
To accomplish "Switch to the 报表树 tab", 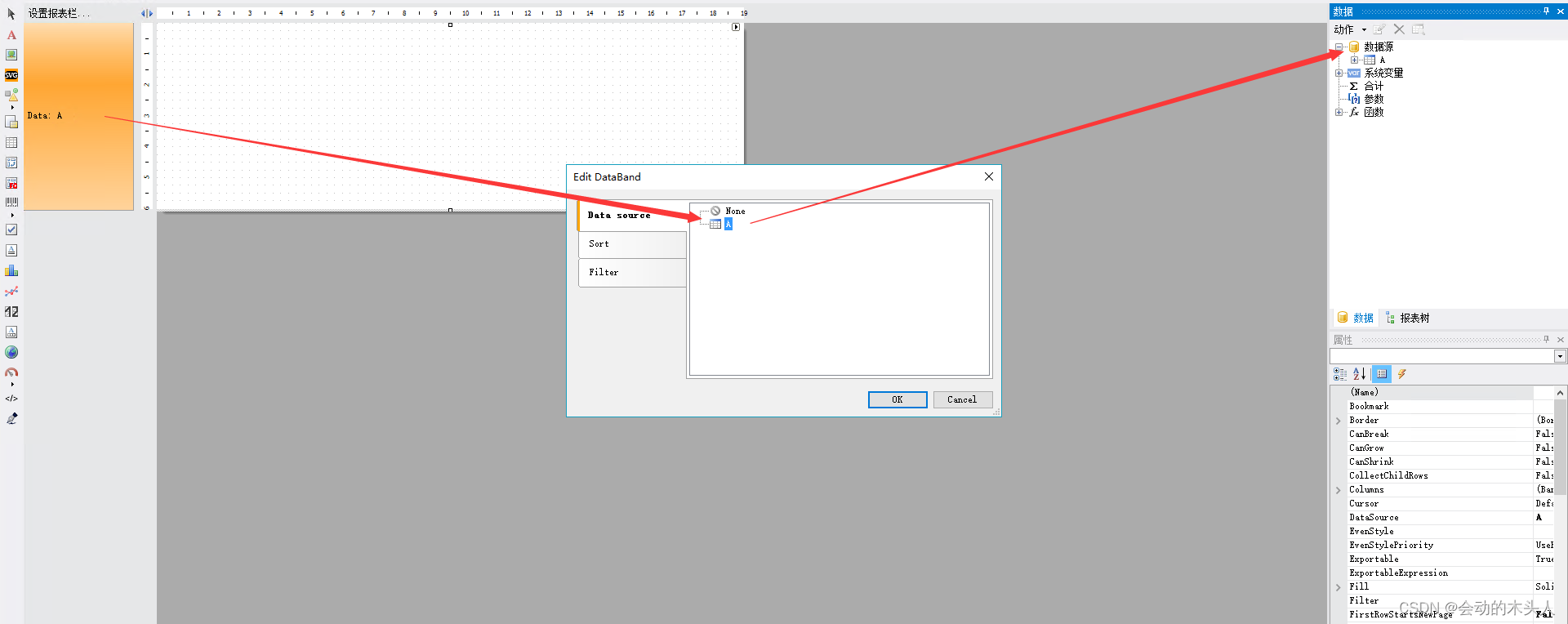I will point(1408,319).
